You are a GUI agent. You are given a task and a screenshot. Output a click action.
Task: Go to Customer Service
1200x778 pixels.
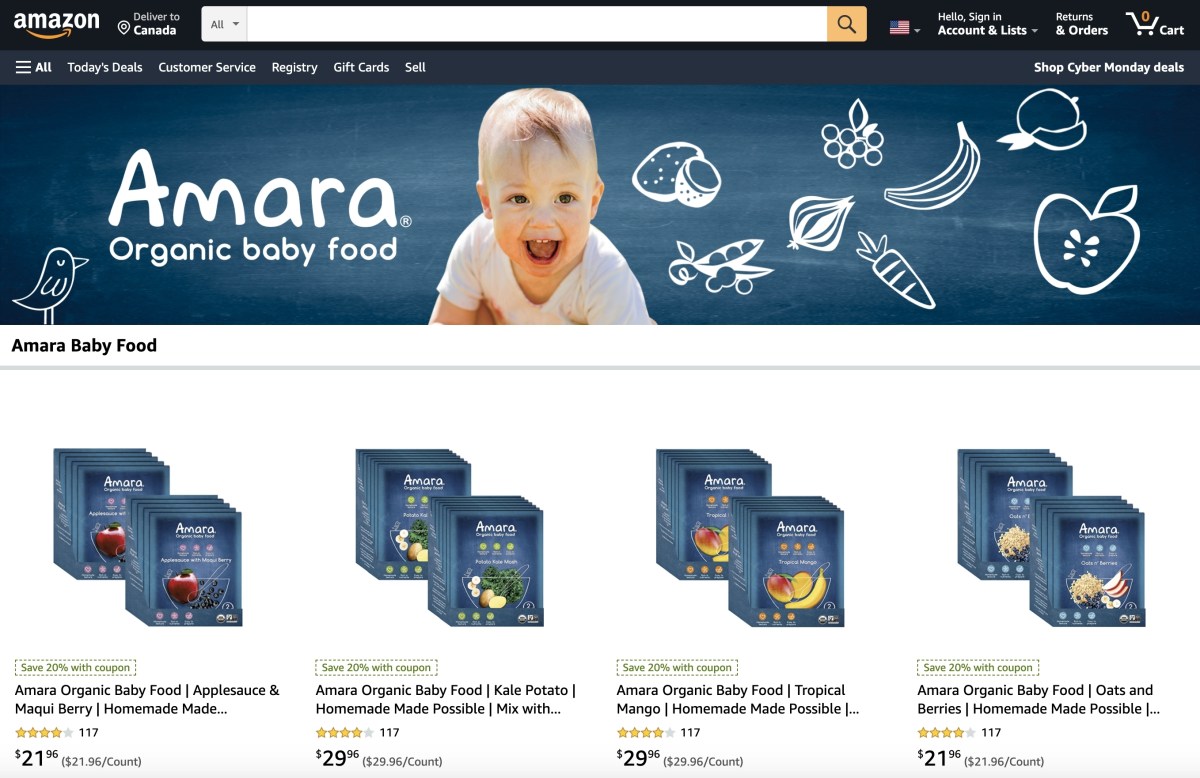point(207,67)
